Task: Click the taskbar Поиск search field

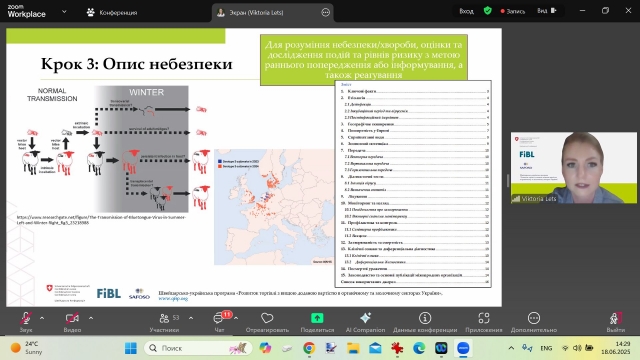Action: tap(198, 348)
